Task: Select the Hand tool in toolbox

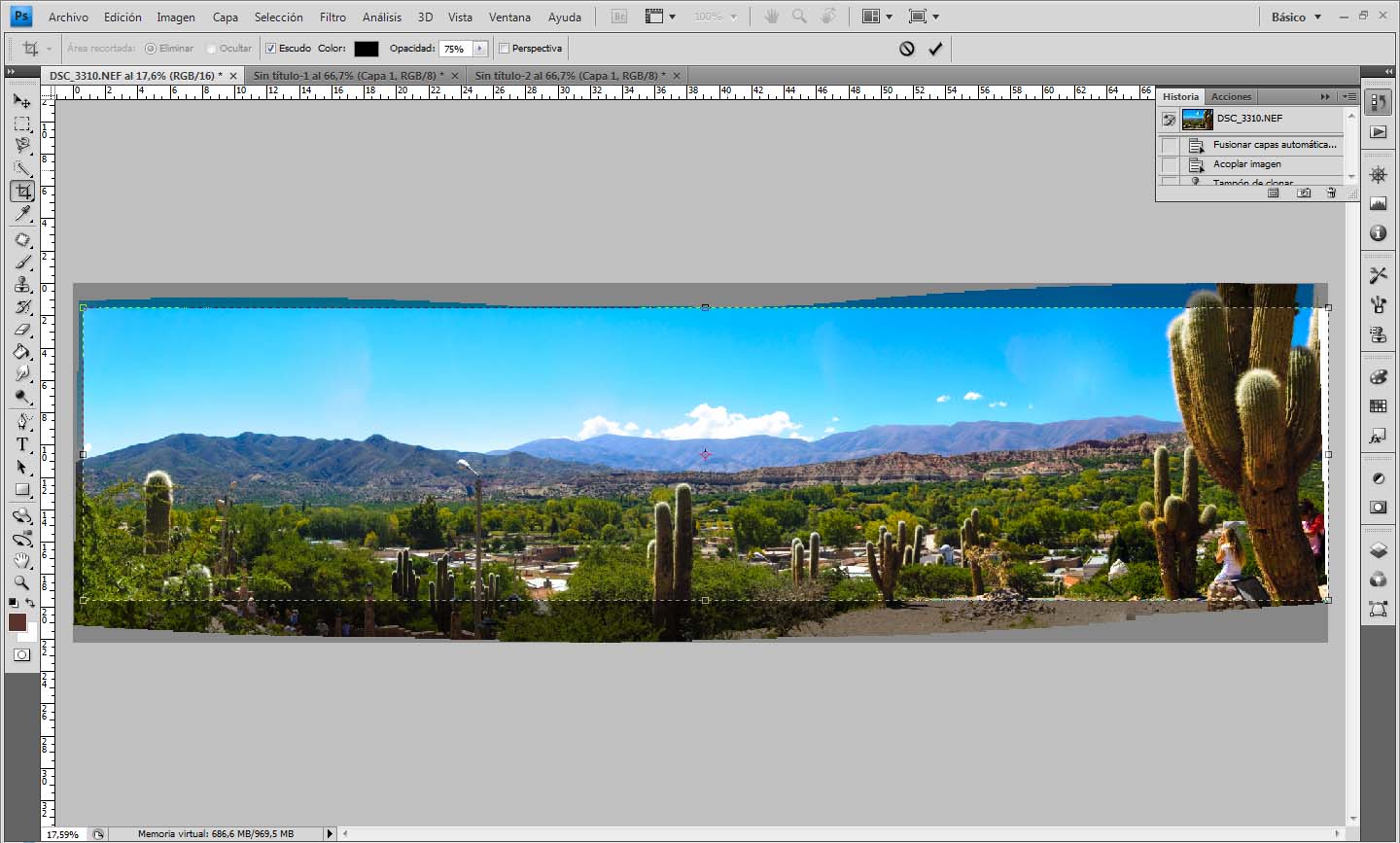Action: (x=22, y=561)
